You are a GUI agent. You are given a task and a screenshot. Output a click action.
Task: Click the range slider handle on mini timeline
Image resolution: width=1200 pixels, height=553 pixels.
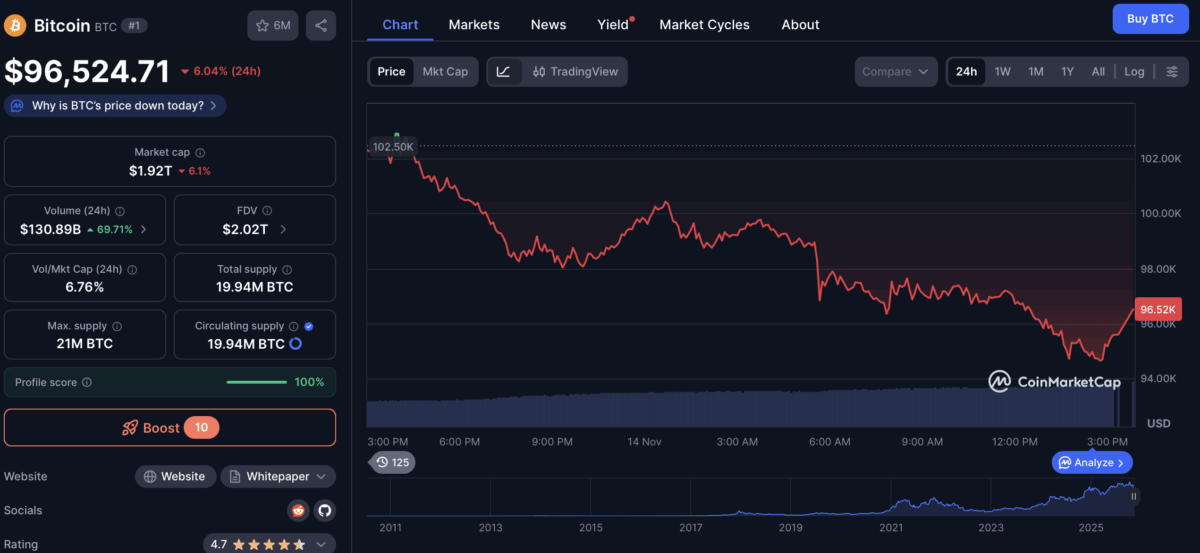tap(1134, 496)
